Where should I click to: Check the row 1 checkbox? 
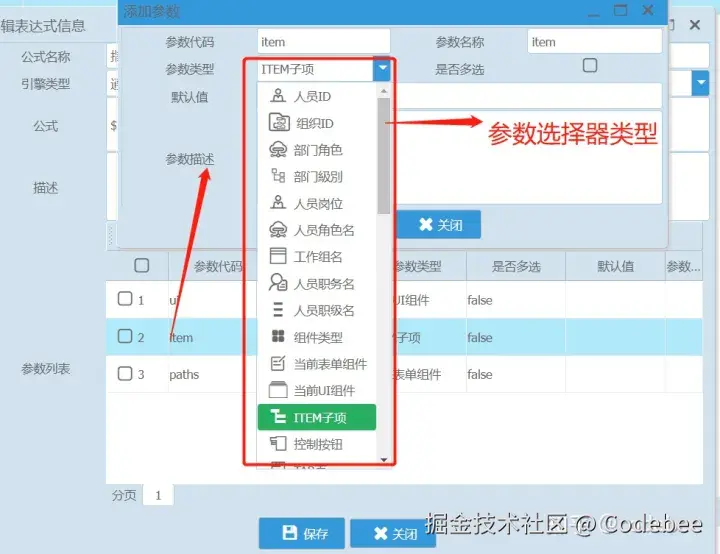125,299
